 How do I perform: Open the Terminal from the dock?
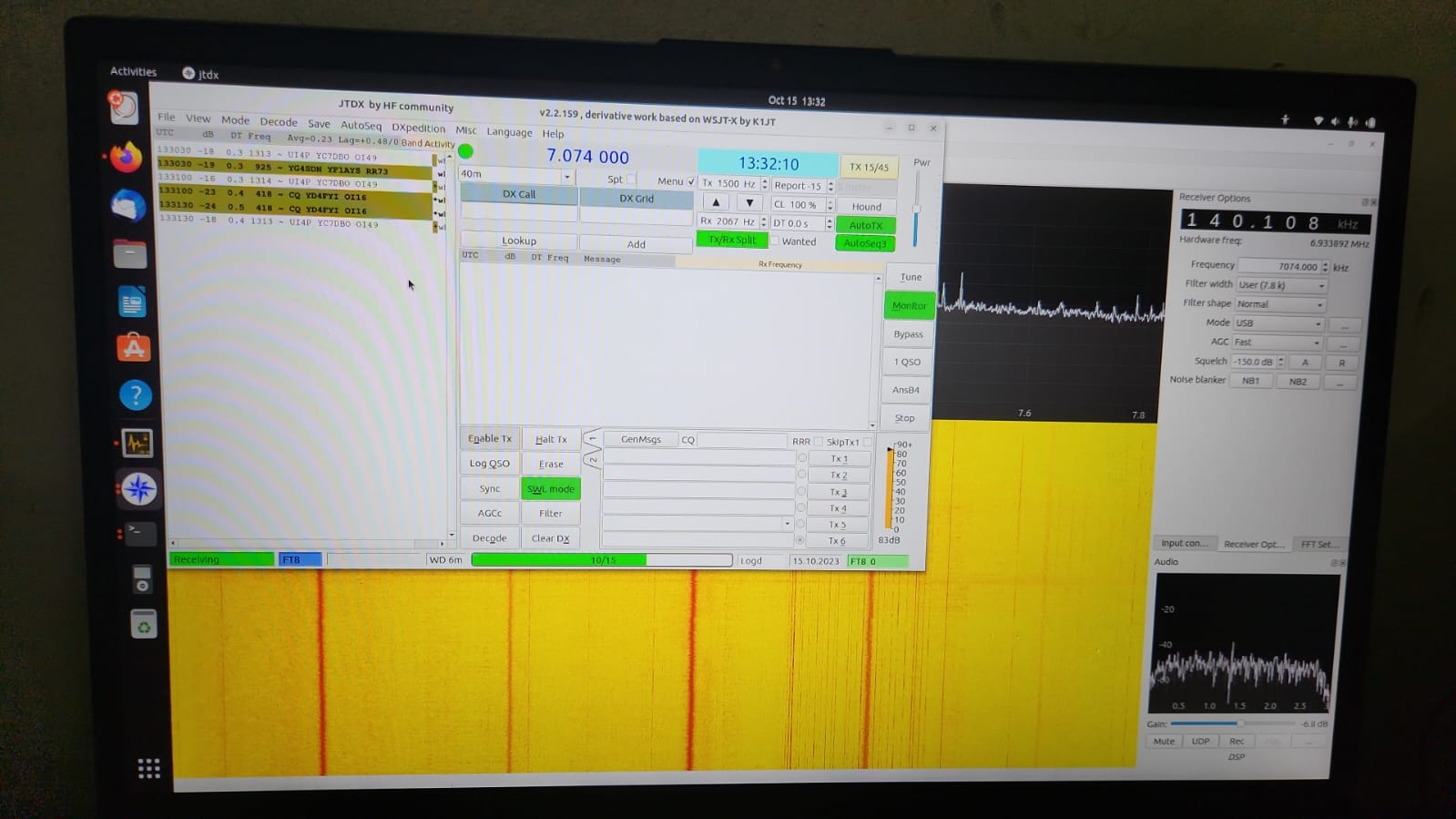(x=140, y=532)
